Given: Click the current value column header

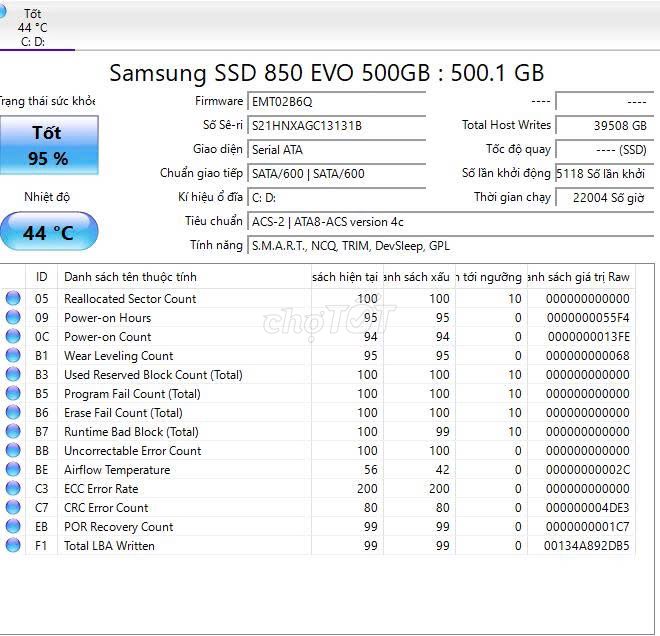Looking at the screenshot, I should (x=347, y=277).
